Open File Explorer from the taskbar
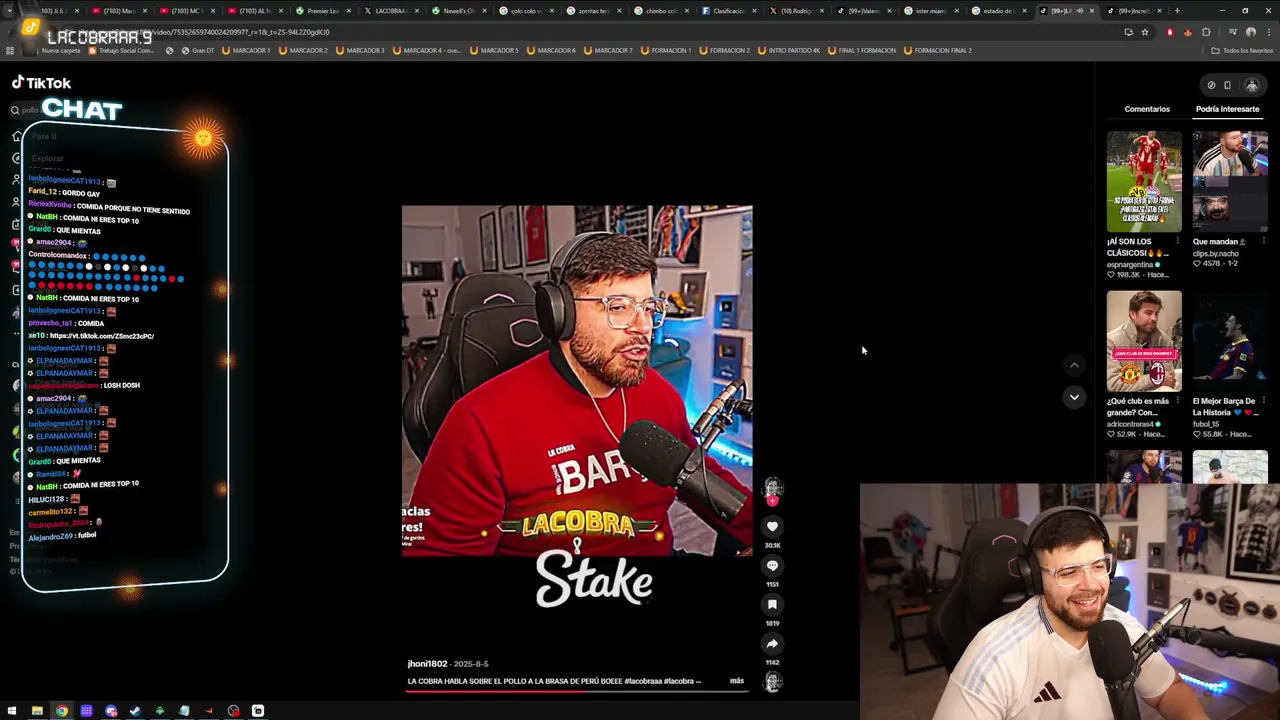 click(x=37, y=711)
